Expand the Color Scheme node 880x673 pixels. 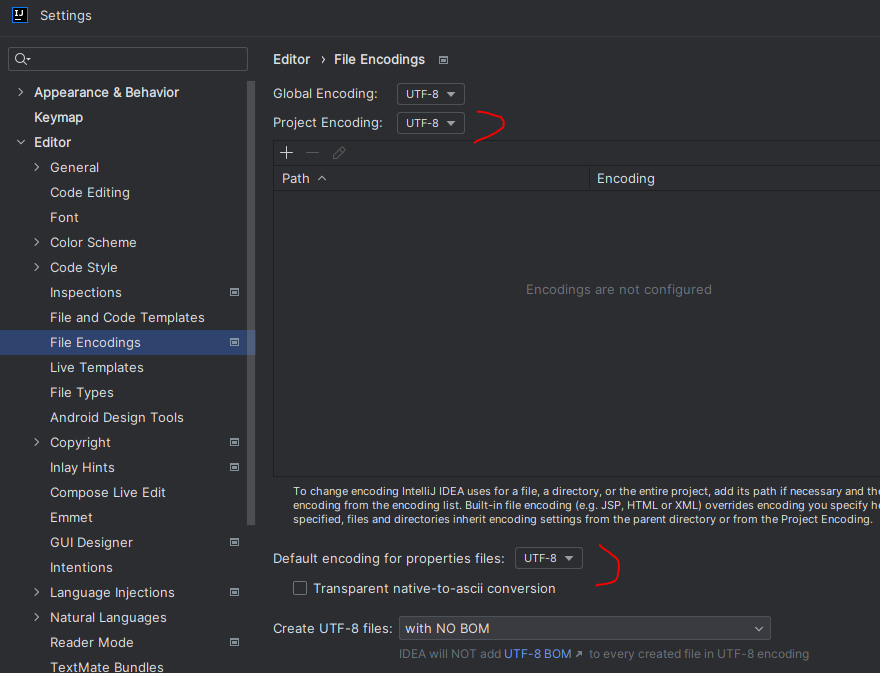(37, 242)
